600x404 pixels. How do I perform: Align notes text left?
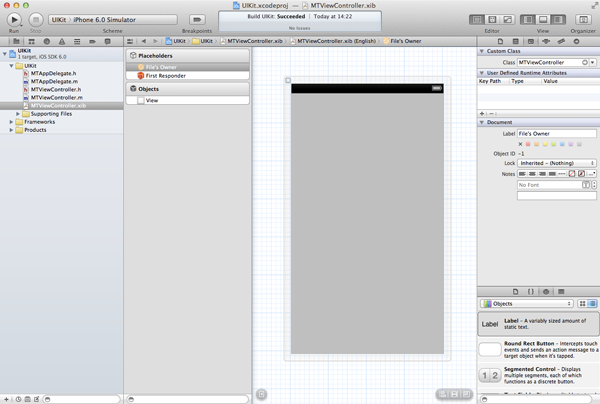pyautogui.click(x=522, y=174)
